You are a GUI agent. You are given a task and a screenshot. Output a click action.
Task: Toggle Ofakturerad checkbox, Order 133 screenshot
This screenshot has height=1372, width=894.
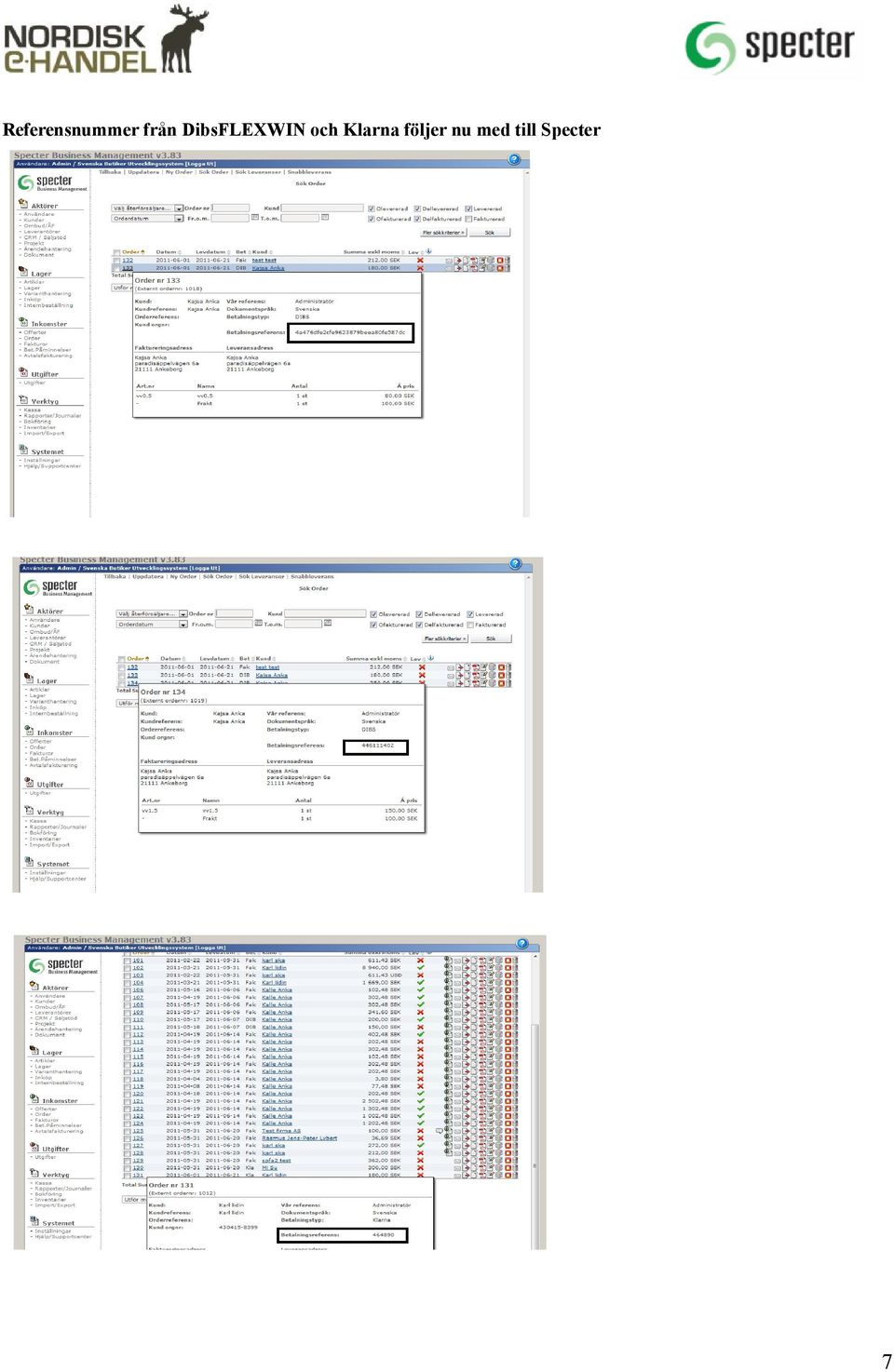pos(372,219)
